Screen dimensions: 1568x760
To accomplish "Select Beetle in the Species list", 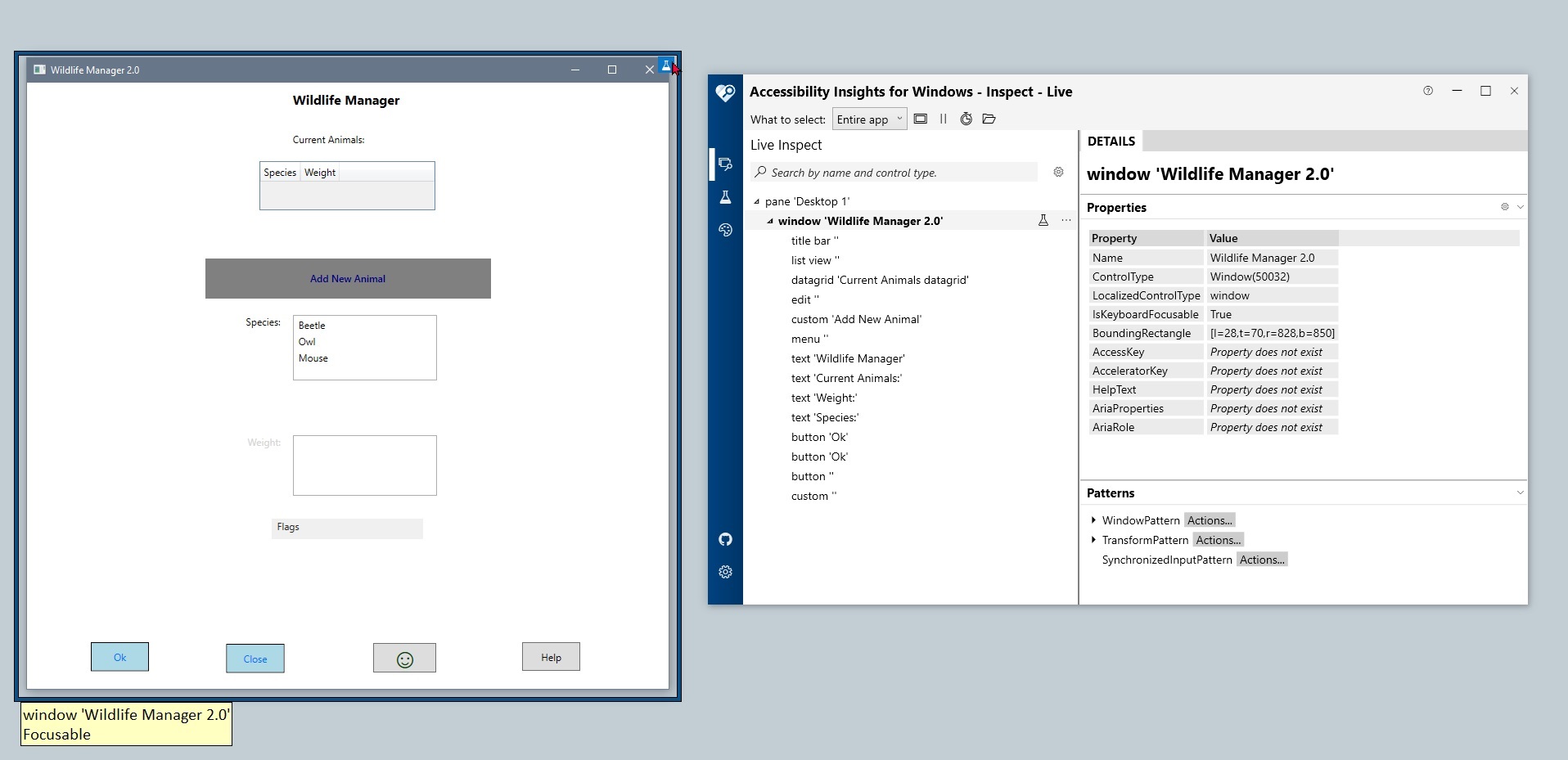I will click(312, 326).
